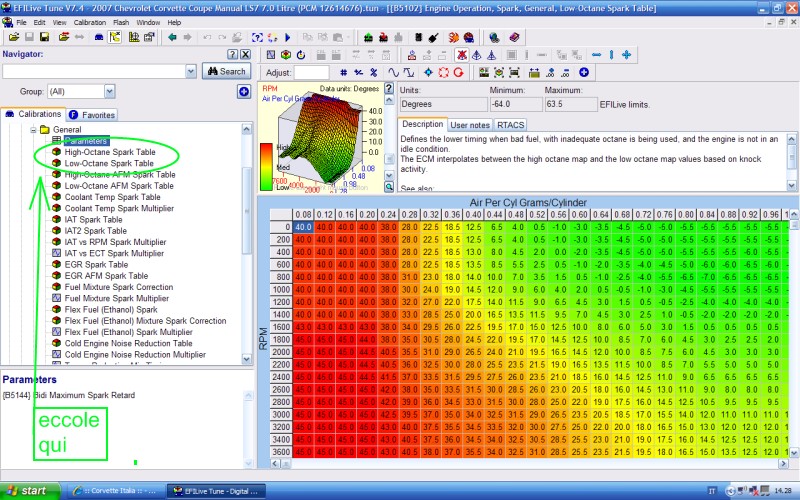
Task: Switch to the User notes tab
Action: (470, 125)
